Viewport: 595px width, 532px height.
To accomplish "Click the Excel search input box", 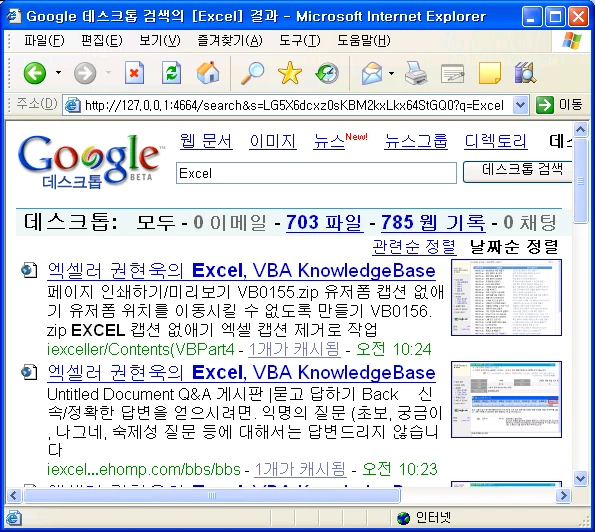I will [316, 173].
